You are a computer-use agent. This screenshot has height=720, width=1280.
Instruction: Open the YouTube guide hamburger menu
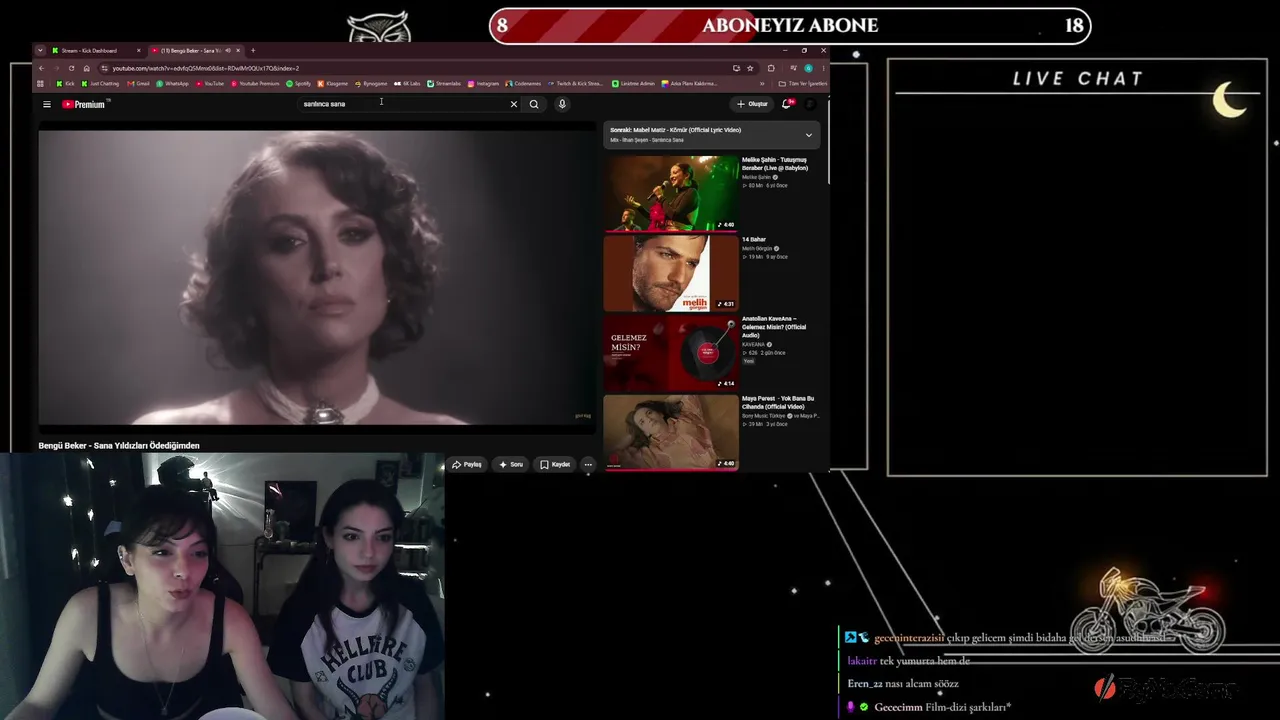(46, 104)
